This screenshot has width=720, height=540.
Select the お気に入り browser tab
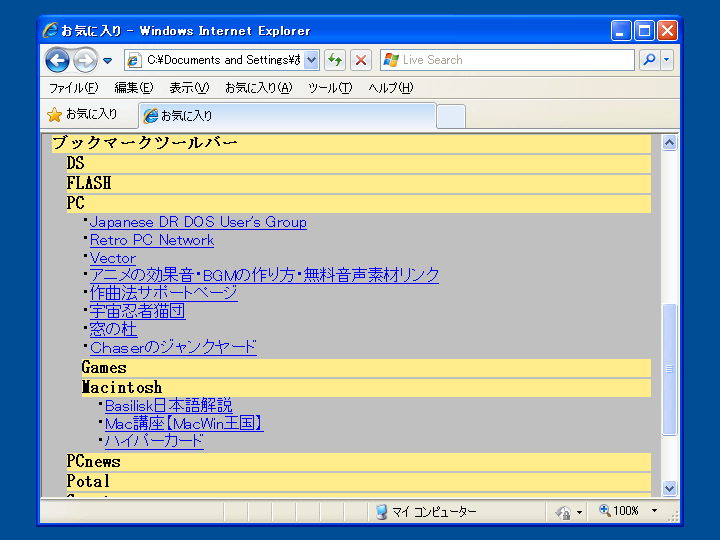click(x=287, y=116)
